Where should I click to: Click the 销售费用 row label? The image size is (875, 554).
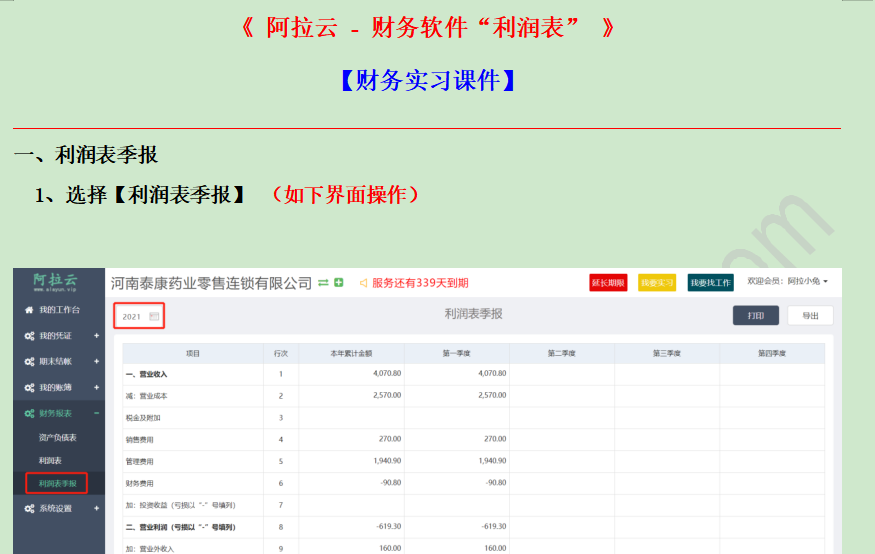(x=140, y=440)
